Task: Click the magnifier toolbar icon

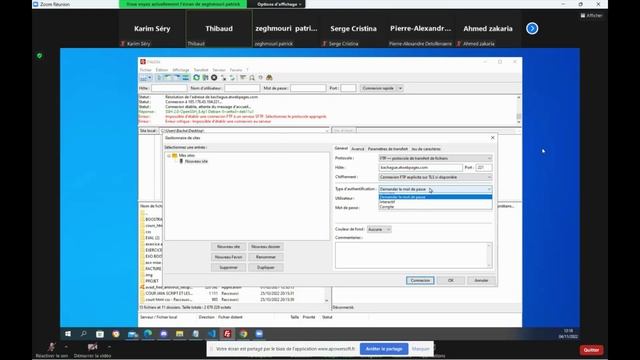Action: [252, 78]
